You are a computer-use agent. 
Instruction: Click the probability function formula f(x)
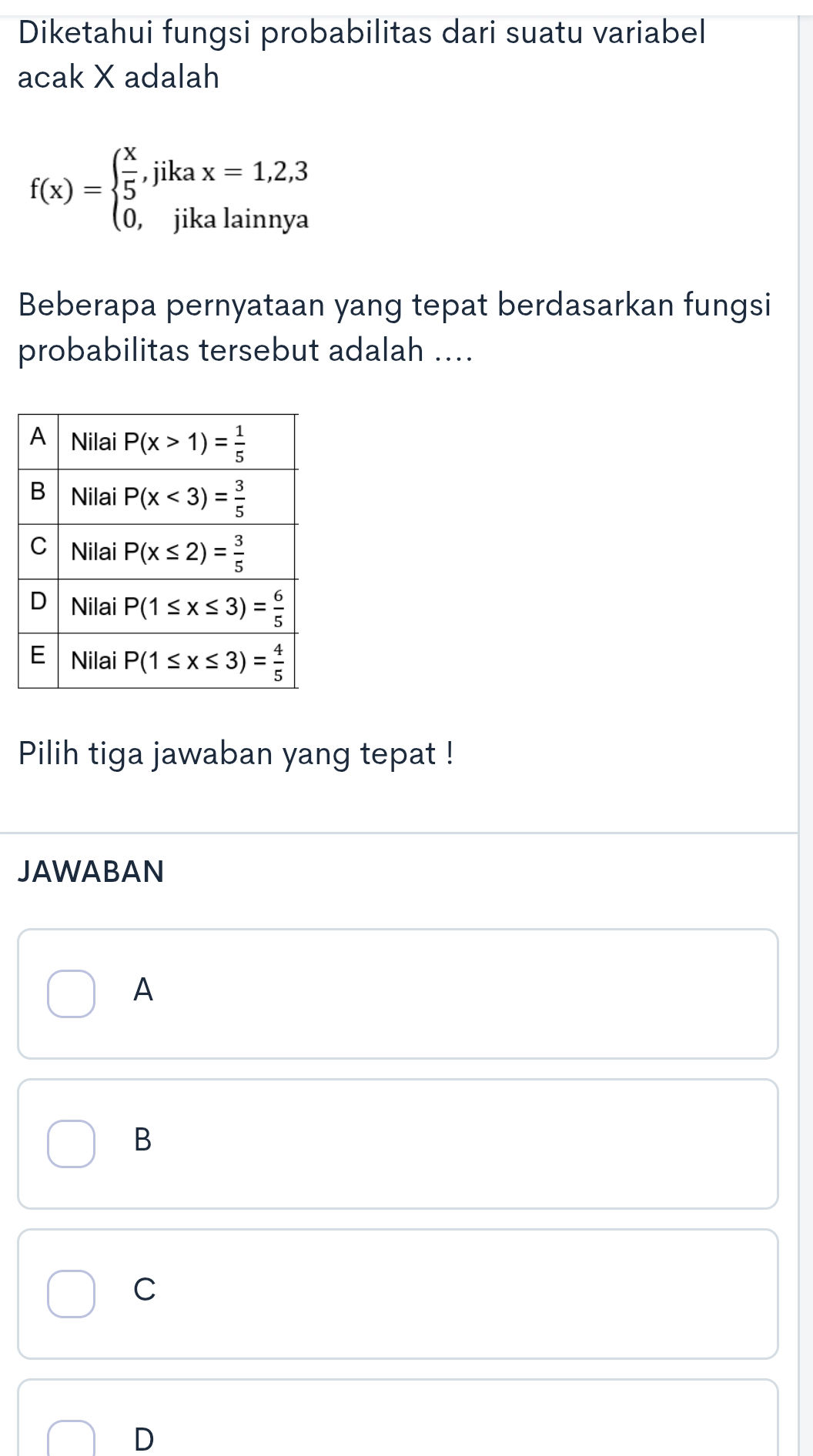pyautogui.click(x=169, y=189)
